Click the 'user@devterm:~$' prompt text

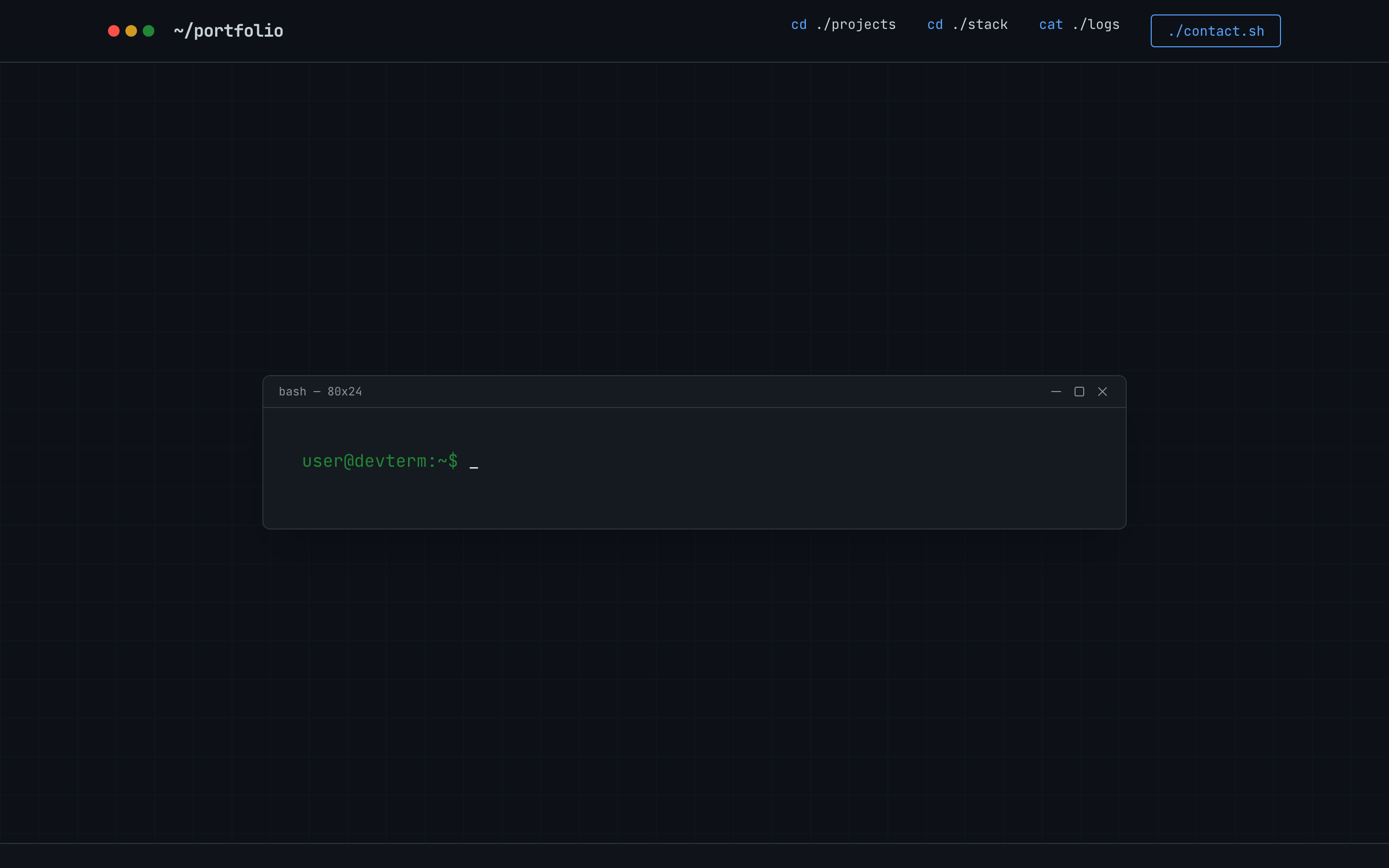point(380,461)
